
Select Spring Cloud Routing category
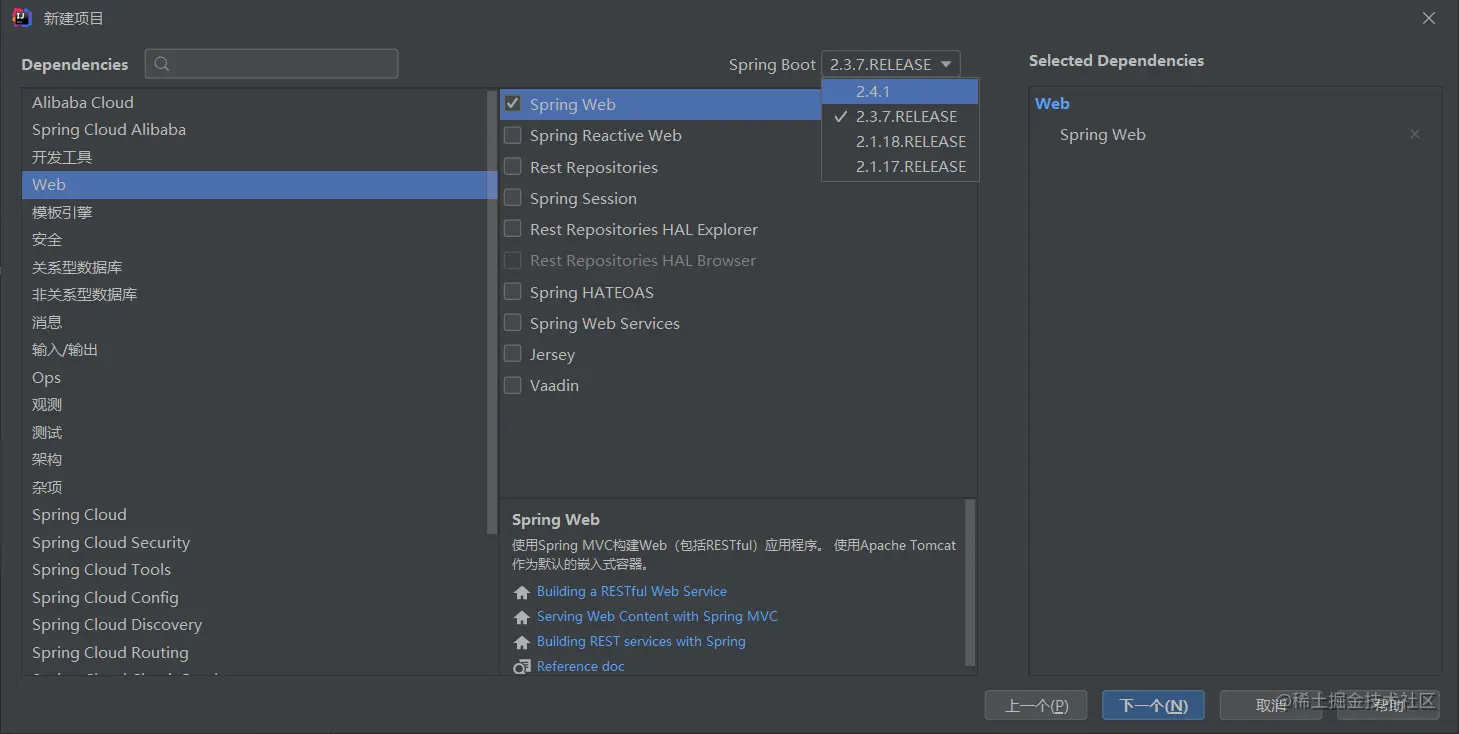point(259,652)
